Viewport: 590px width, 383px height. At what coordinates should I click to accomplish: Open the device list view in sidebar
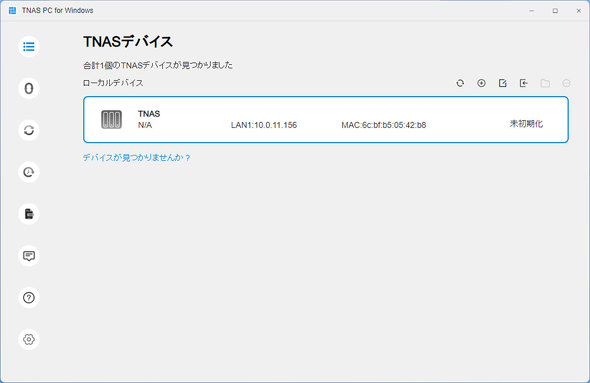click(x=29, y=47)
